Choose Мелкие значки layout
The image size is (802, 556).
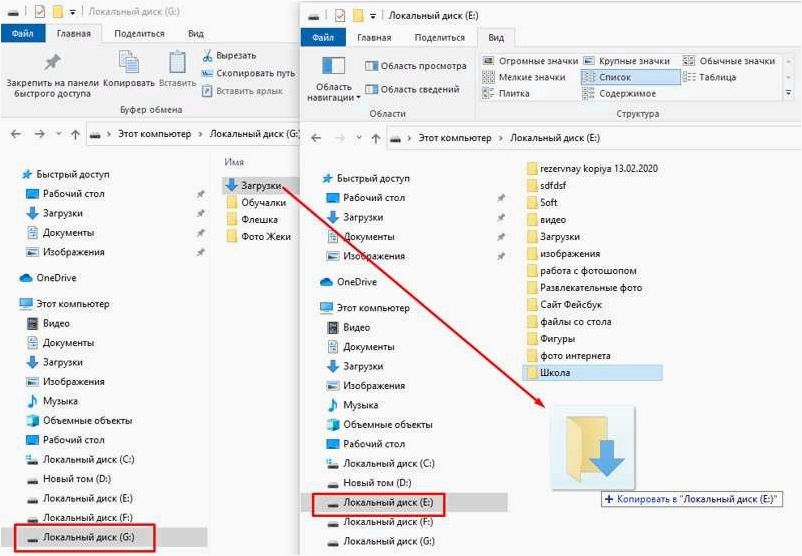pos(524,77)
